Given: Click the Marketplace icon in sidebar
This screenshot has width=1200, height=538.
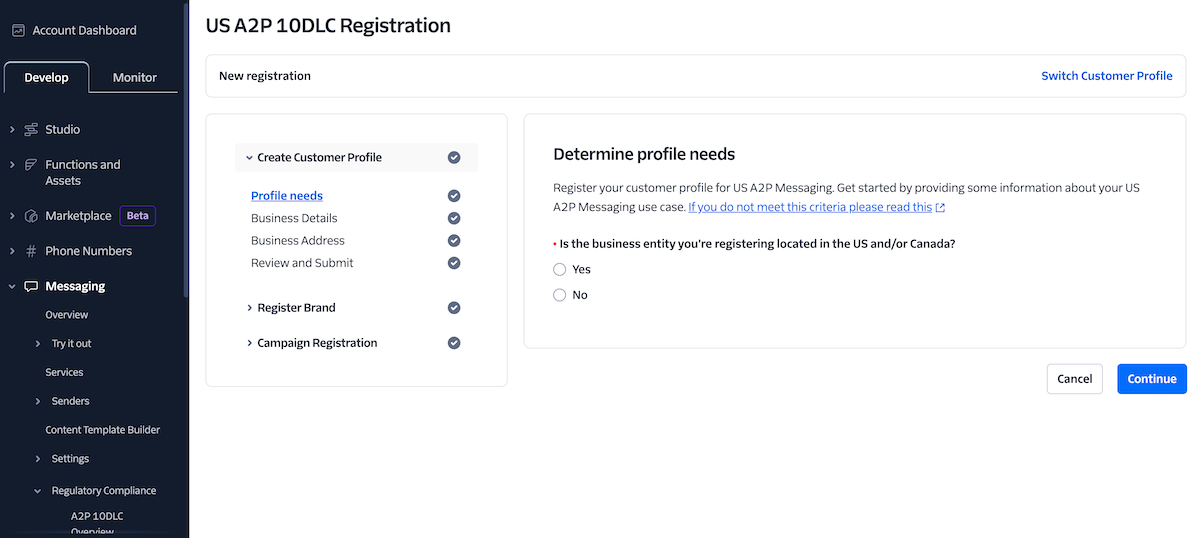Looking at the screenshot, I should pos(31,216).
